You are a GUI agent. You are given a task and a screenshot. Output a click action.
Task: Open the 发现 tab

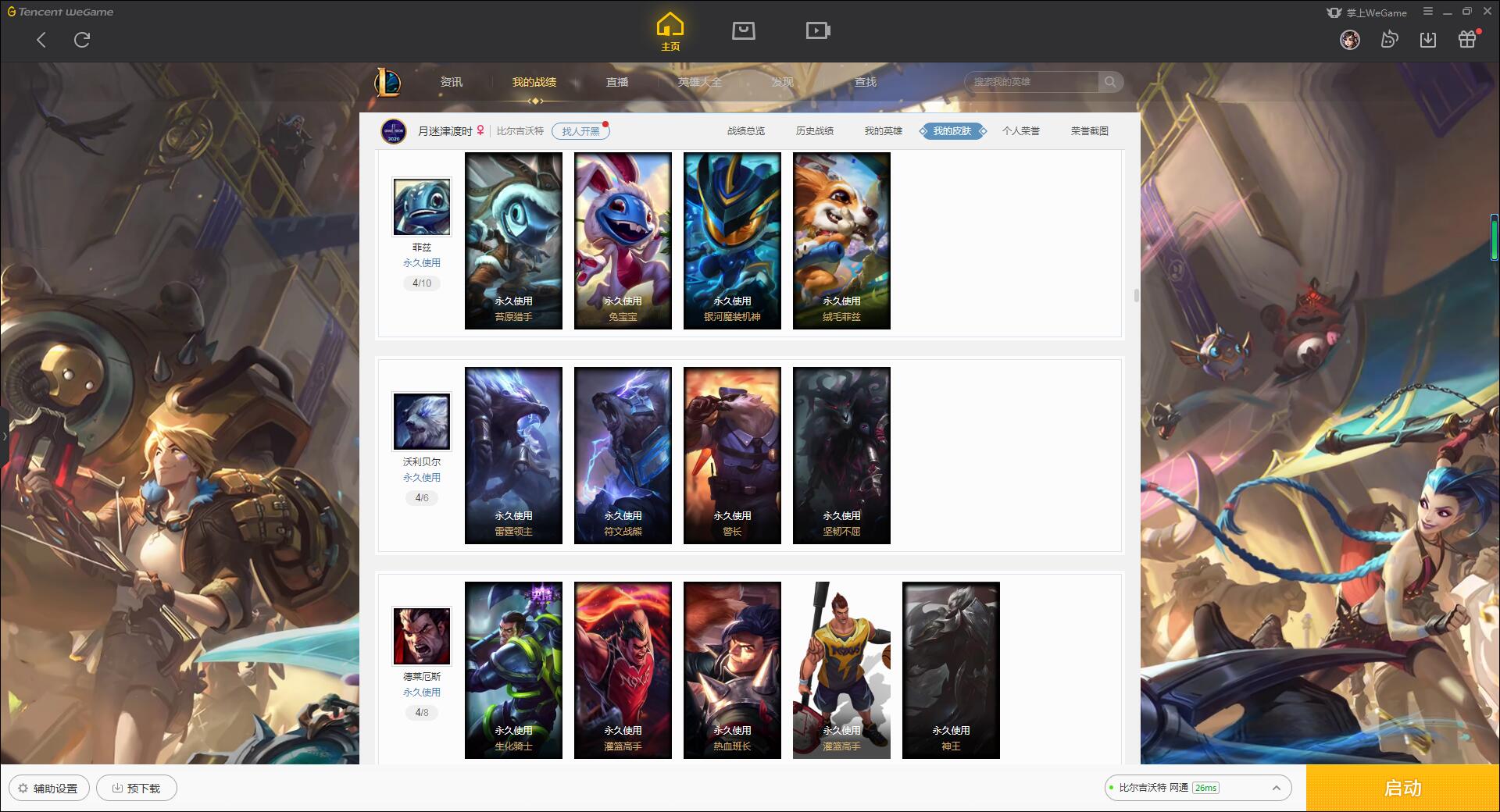point(782,82)
